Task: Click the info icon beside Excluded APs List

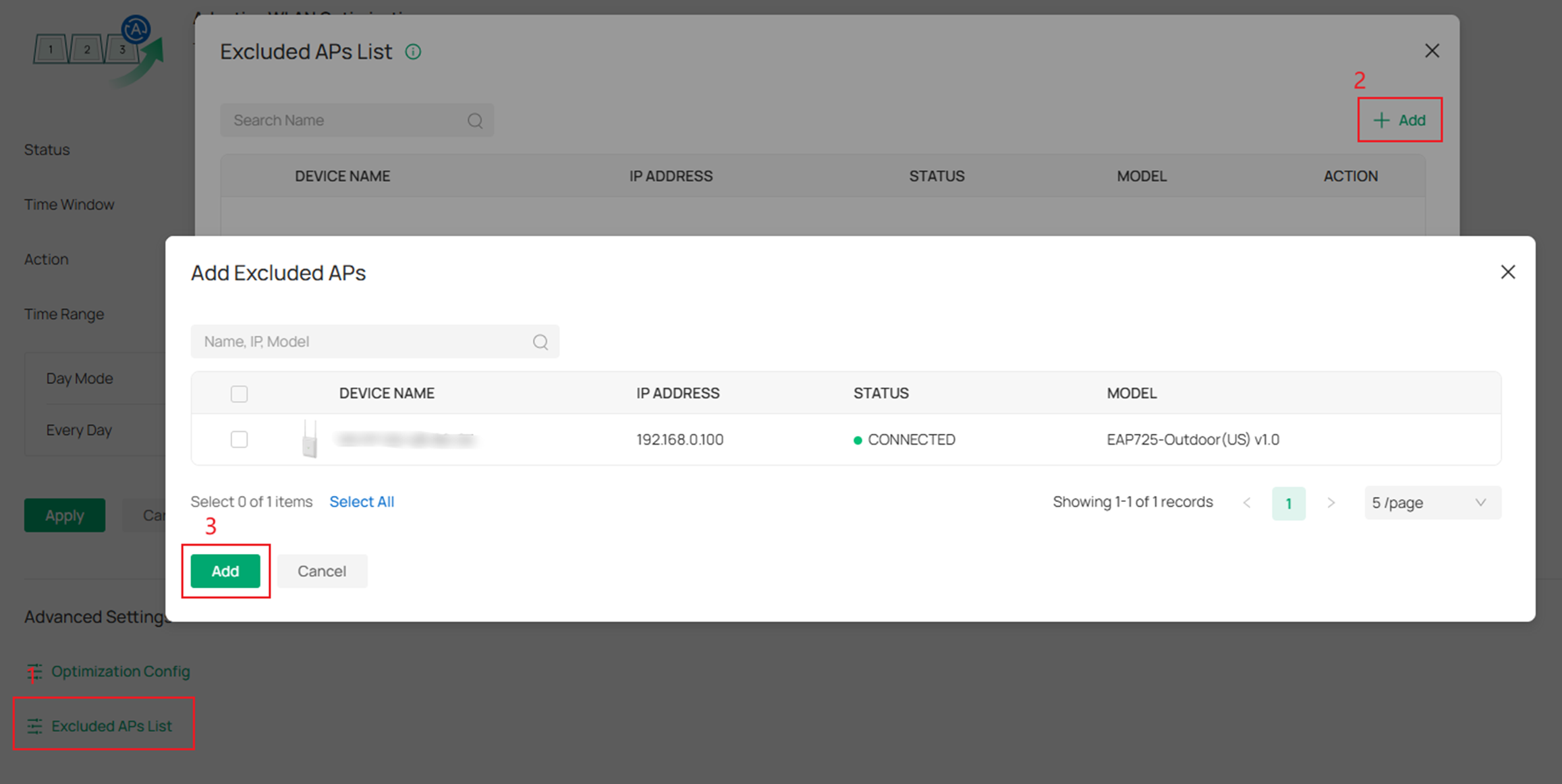Action: tap(413, 52)
